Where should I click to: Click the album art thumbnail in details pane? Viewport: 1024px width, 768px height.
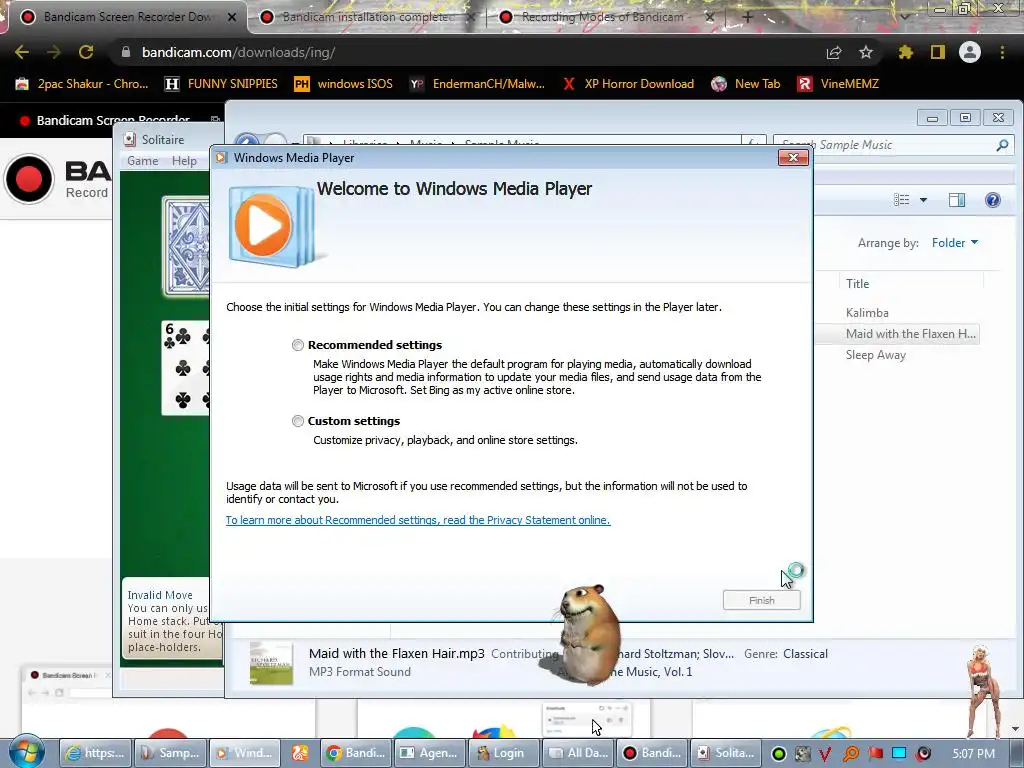(271, 663)
